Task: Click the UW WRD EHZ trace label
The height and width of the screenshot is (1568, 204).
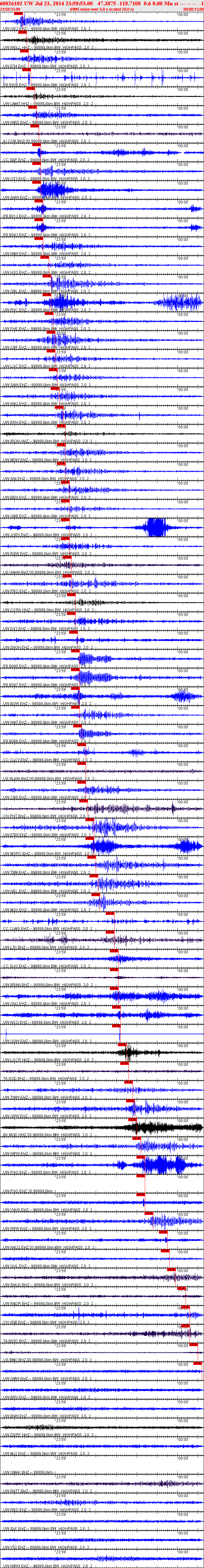Action: pos(48,123)
